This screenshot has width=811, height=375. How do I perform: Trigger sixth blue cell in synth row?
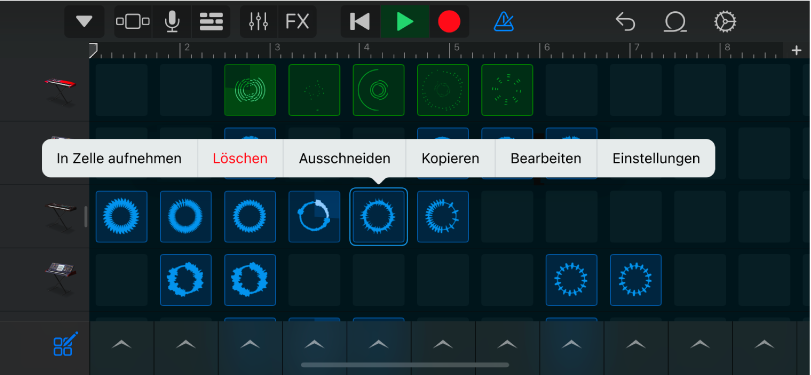[443, 217]
